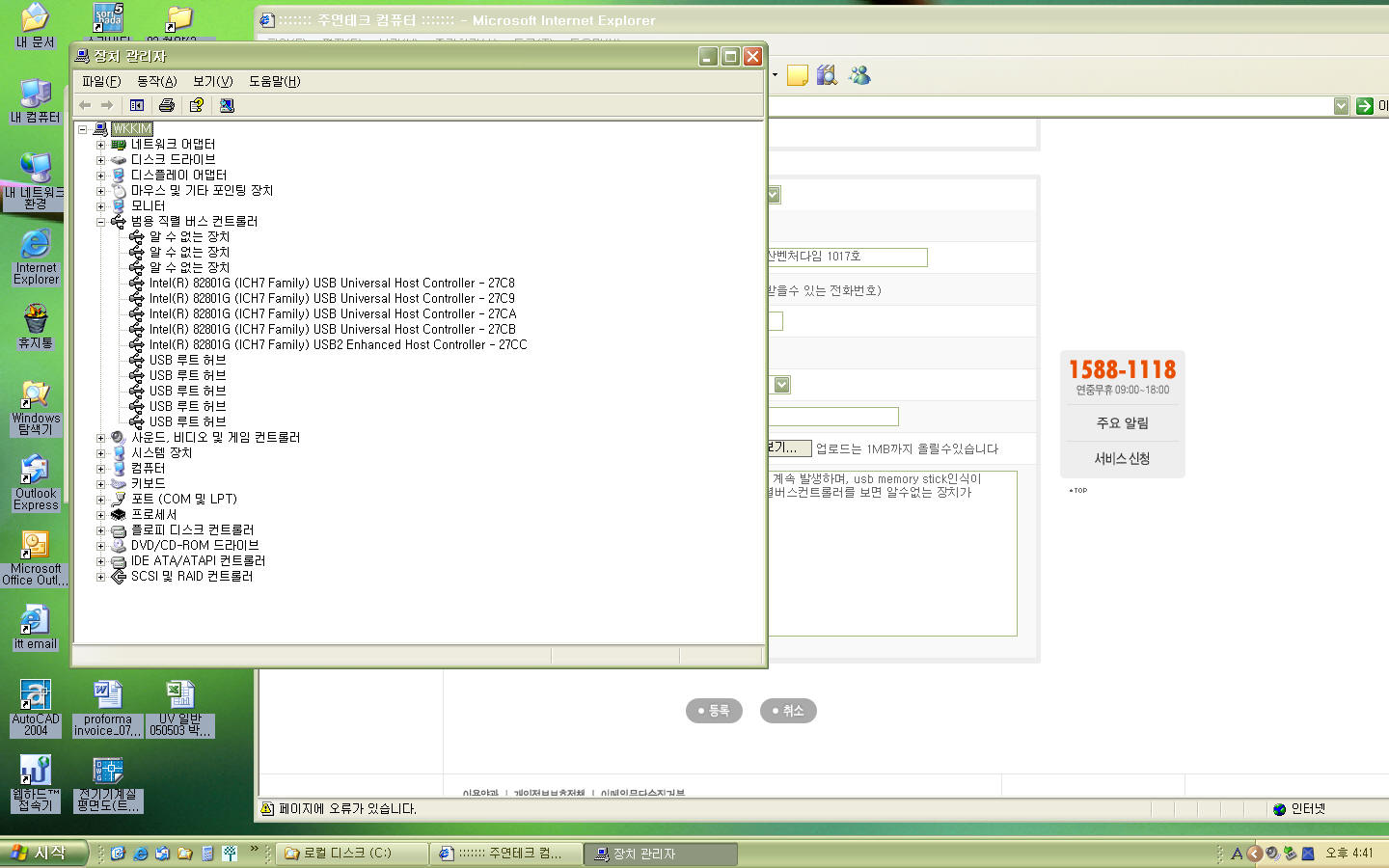Select USB Universal Host Controller - 27CB
The height and width of the screenshot is (868, 1389).
pos(332,329)
